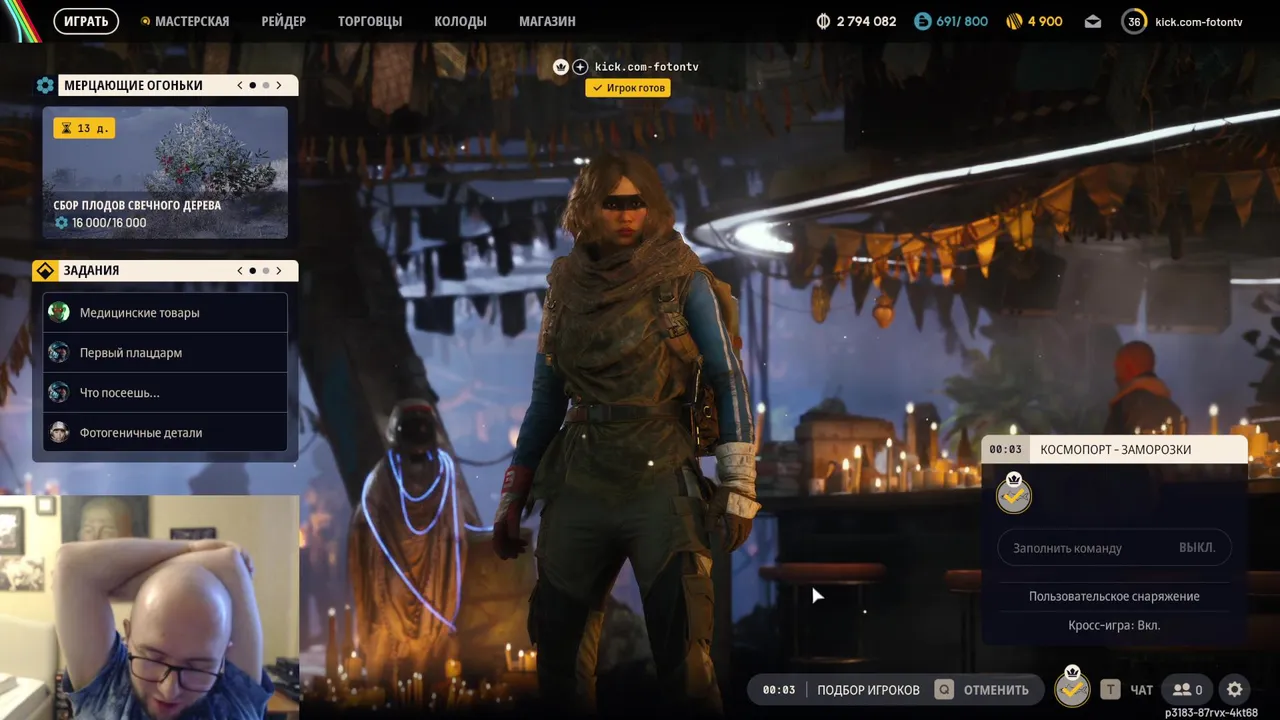Click the Q key cancel icon

coord(944,689)
